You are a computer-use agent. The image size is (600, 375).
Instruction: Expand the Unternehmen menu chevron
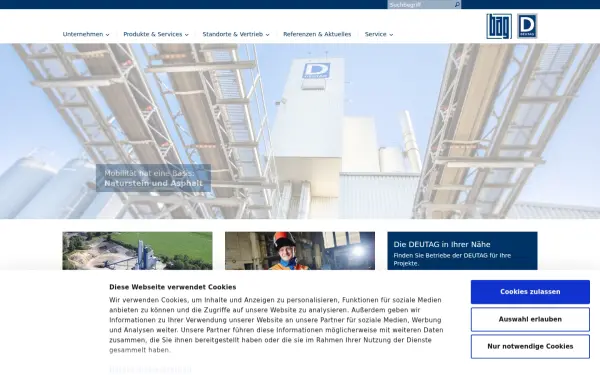[108, 35]
